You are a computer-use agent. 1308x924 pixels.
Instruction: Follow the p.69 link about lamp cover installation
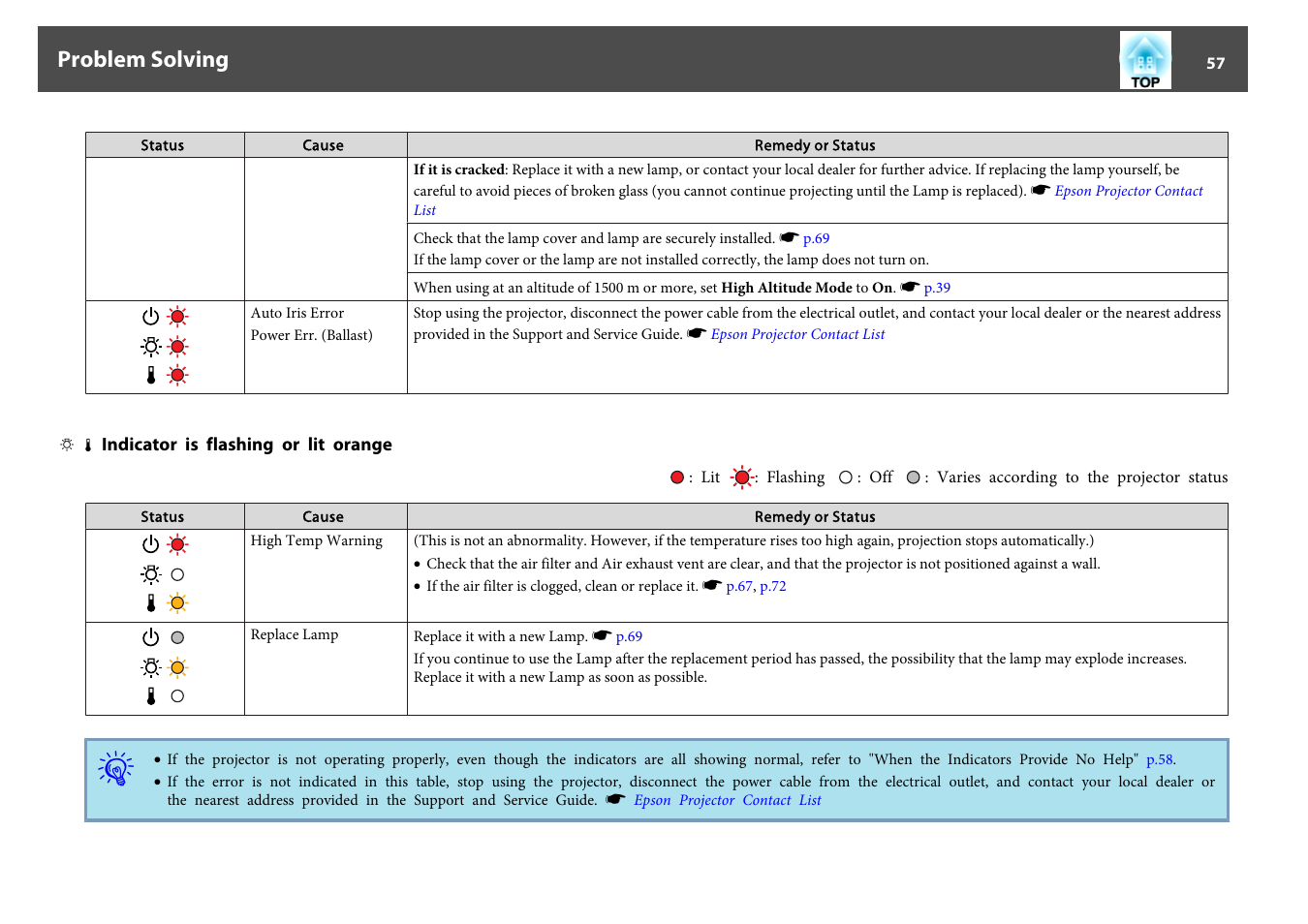click(816, 238)
